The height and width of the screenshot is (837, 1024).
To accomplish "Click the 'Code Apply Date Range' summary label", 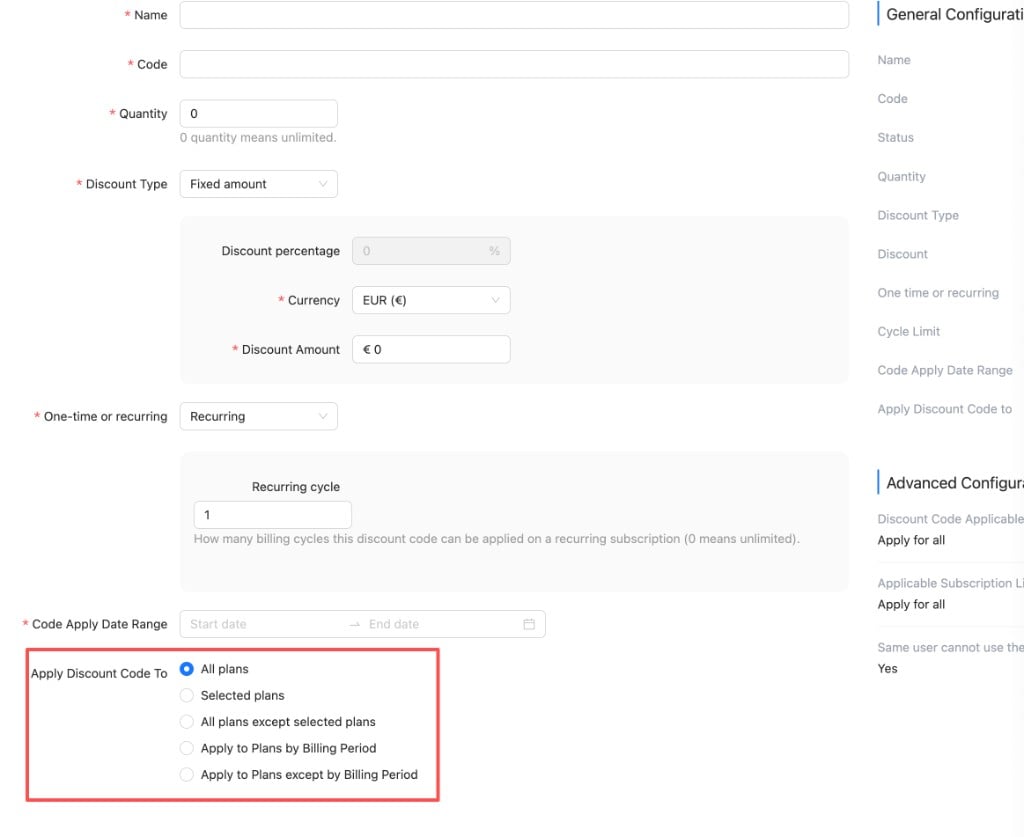I will click(x=945, y=370).
